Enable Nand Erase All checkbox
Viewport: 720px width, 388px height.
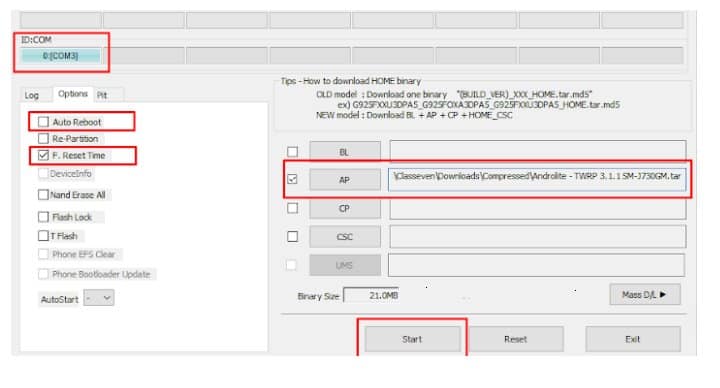[x=43, y=195]
